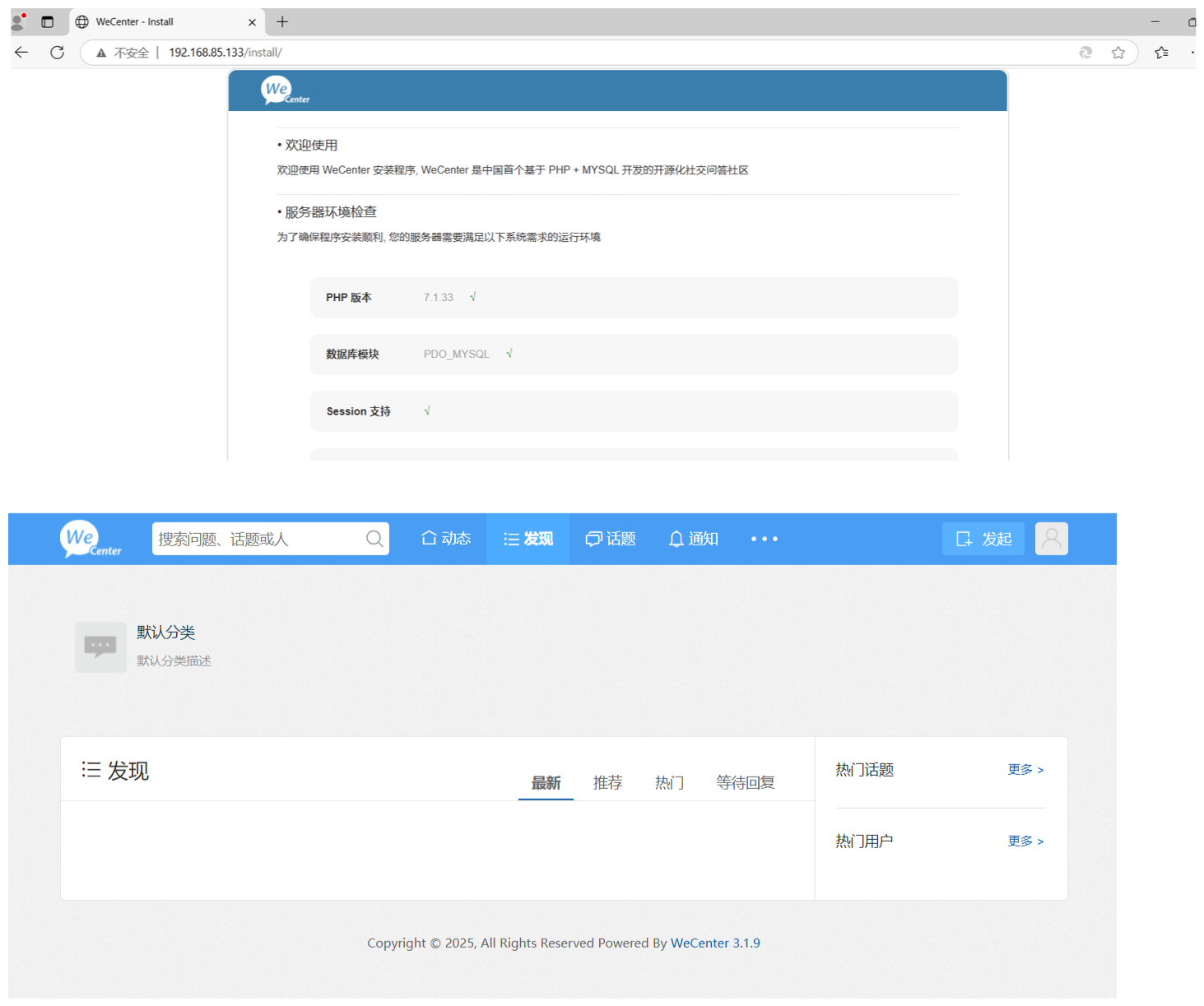Reload the install page
The height and width of the screenshot is (1006, 1204).
[x=57, y=53]
